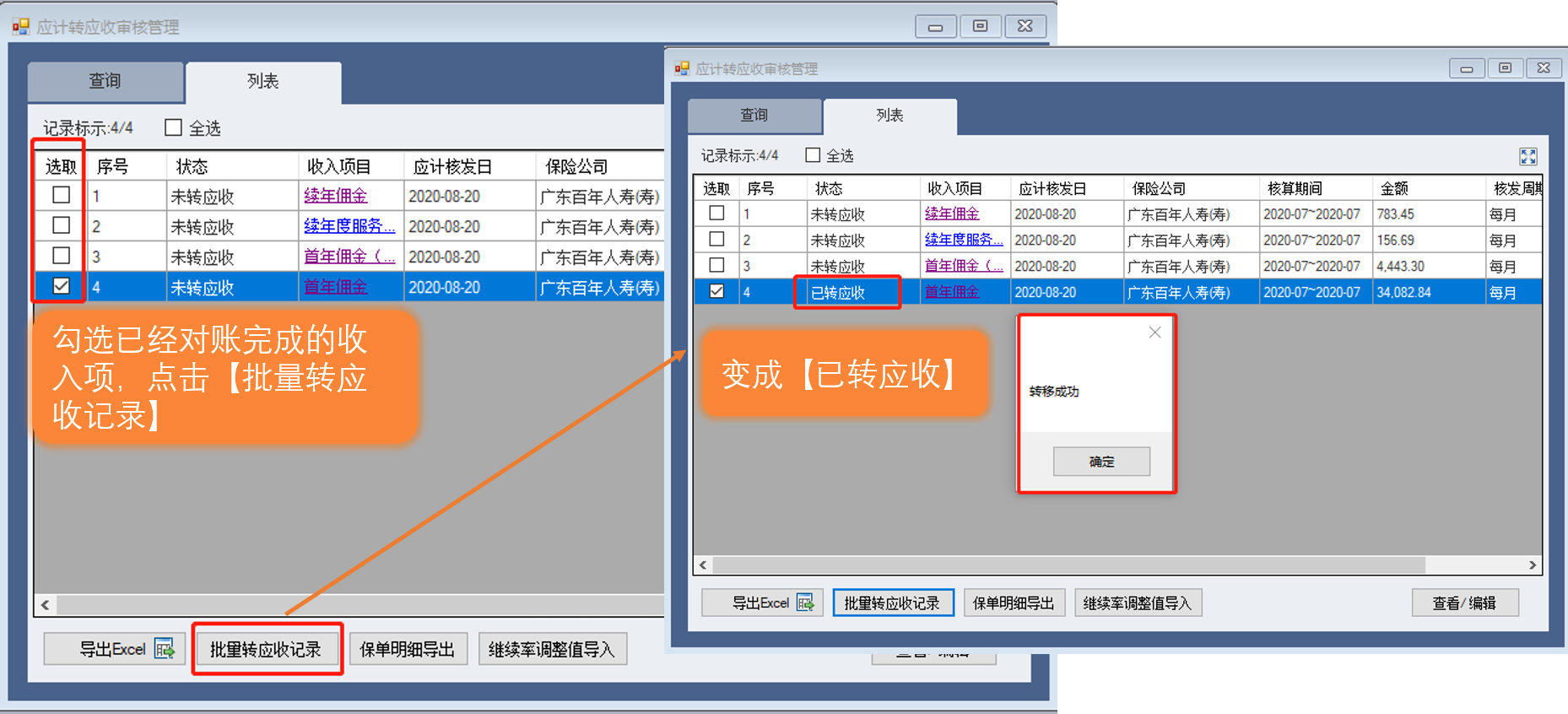Image resolution: width=1568 pixels, height=714 pixels.
Task: Check the 全选 box in left window
Action: pyautogui.click(x=174, y=127)
